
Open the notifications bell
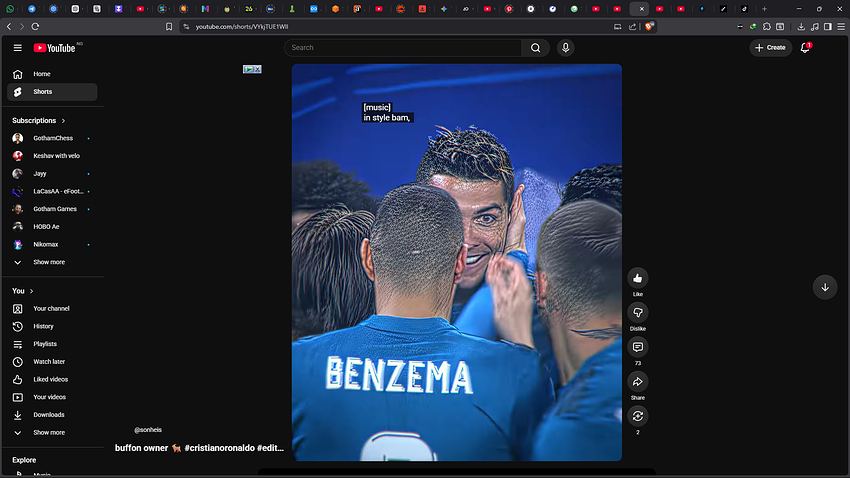805,48
